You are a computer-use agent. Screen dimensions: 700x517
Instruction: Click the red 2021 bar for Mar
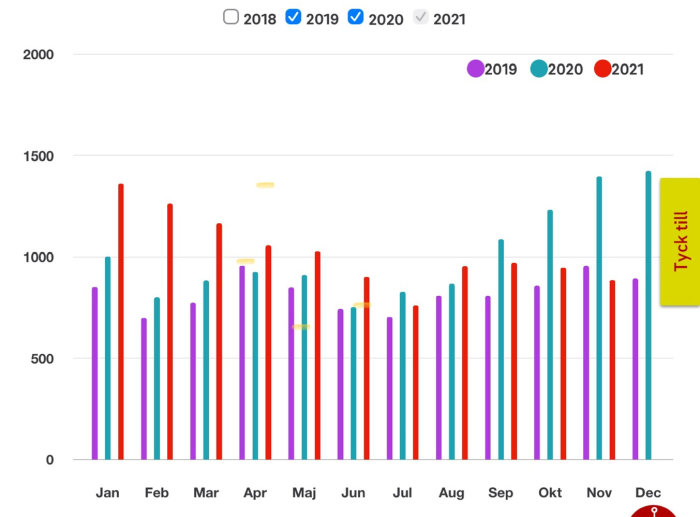coord(219,342)
